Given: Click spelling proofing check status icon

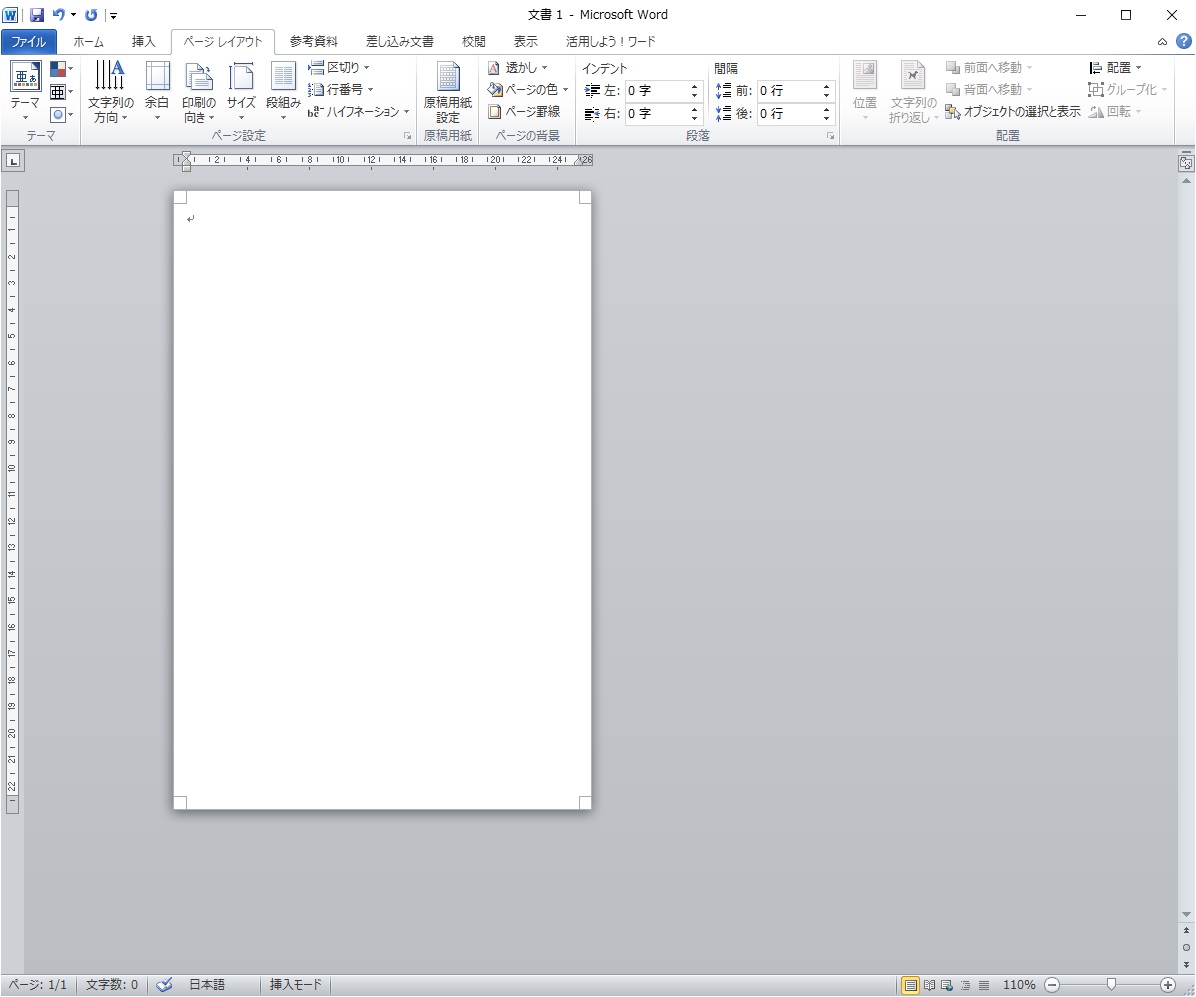Looking at the screenshot, I should click(x=164, y=984).
